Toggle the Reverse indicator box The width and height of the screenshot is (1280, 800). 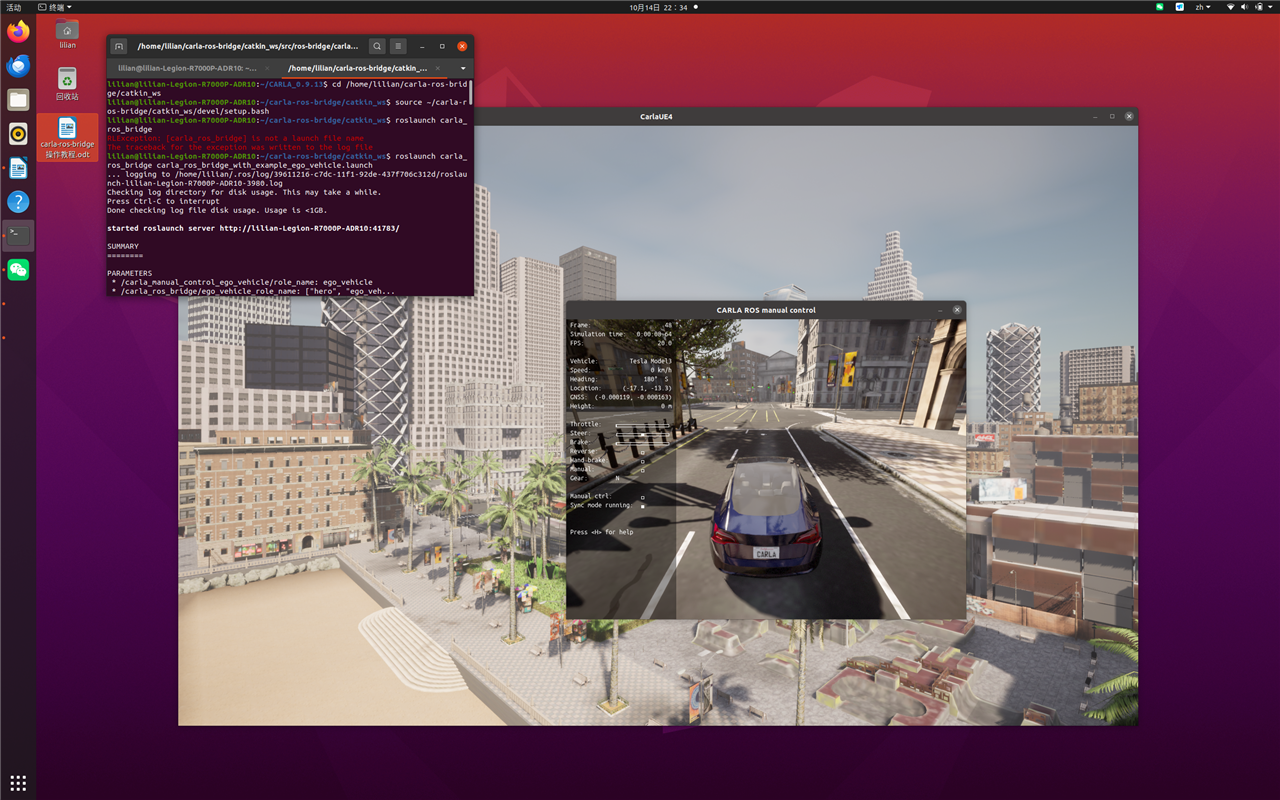tap(643, 452)
